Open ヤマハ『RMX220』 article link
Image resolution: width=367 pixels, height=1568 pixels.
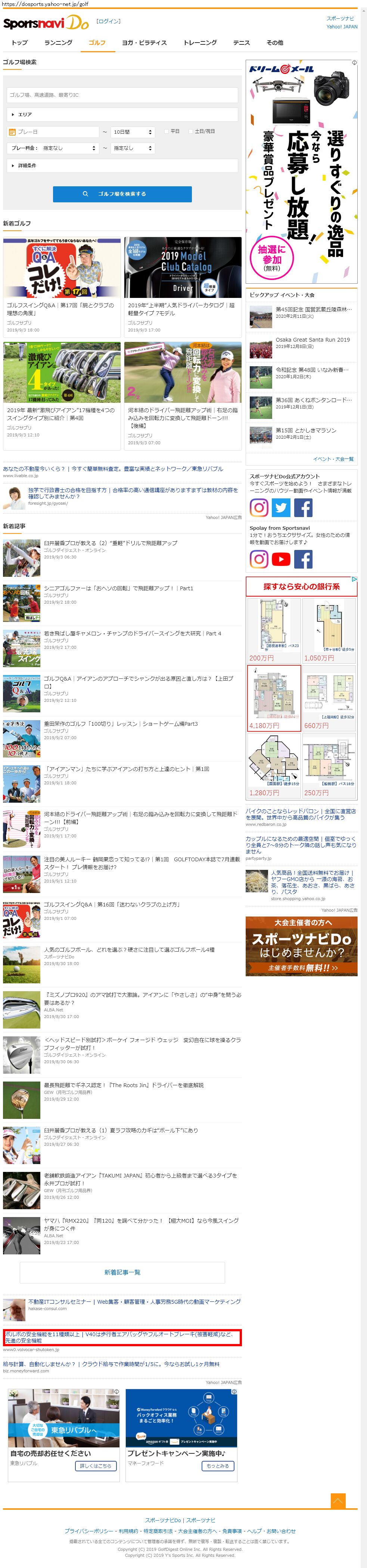(141, 1224)
